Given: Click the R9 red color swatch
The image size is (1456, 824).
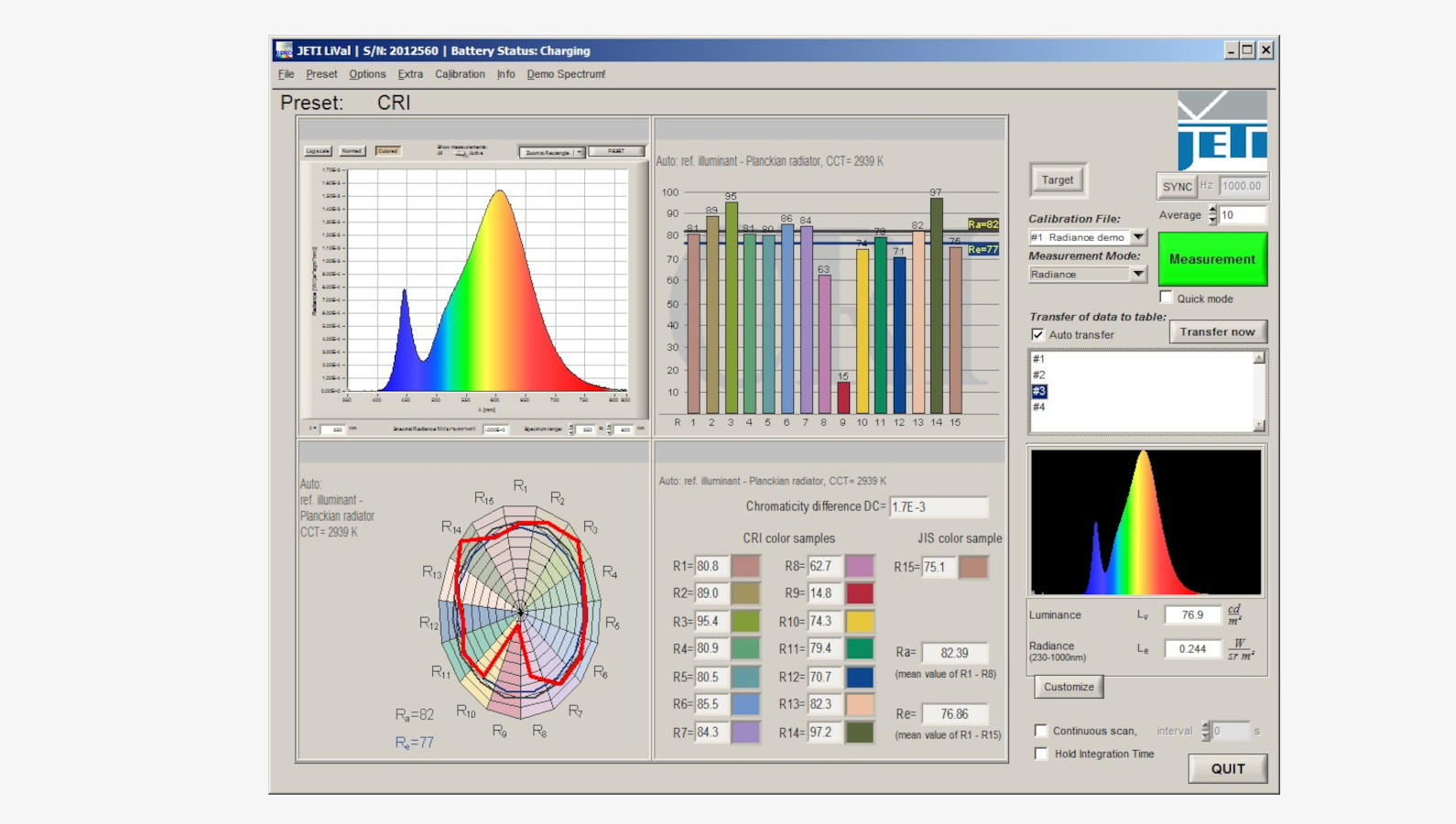Looking at the screenshot, I should pyautogui.click(x=859, y=593).
